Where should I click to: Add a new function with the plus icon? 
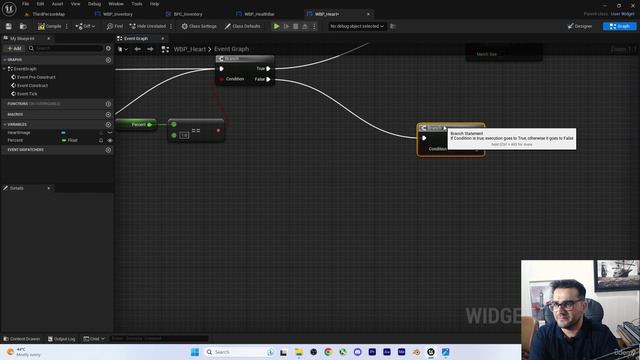(108, 104)
